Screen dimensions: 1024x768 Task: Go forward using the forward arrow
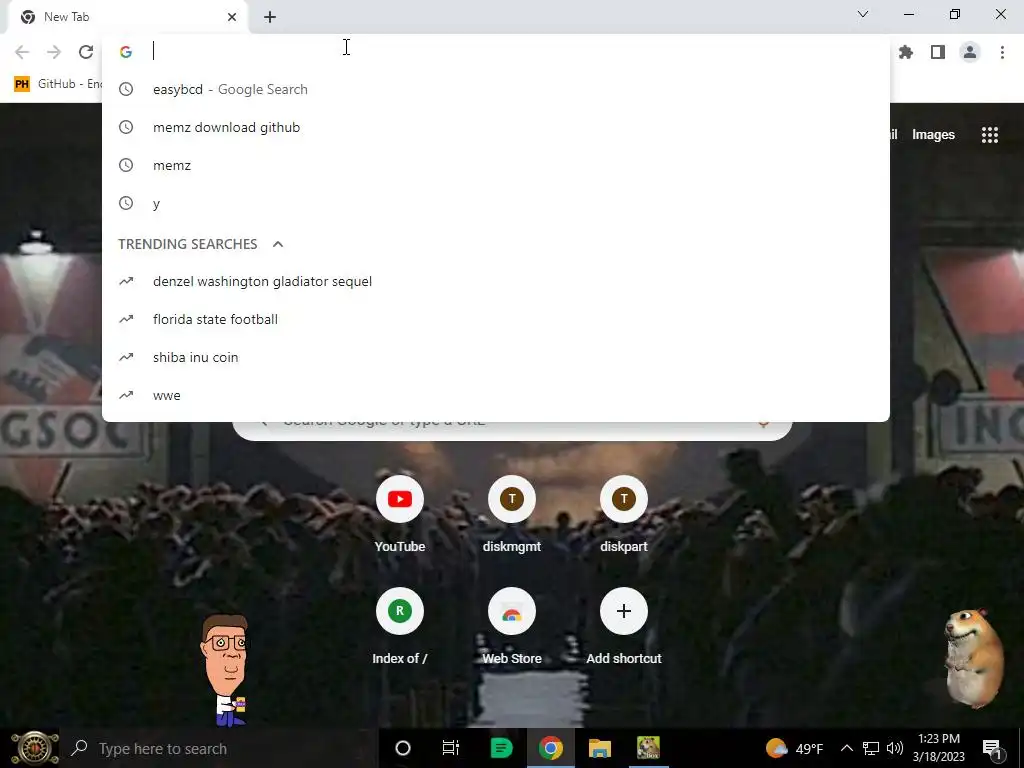[54, 52]
